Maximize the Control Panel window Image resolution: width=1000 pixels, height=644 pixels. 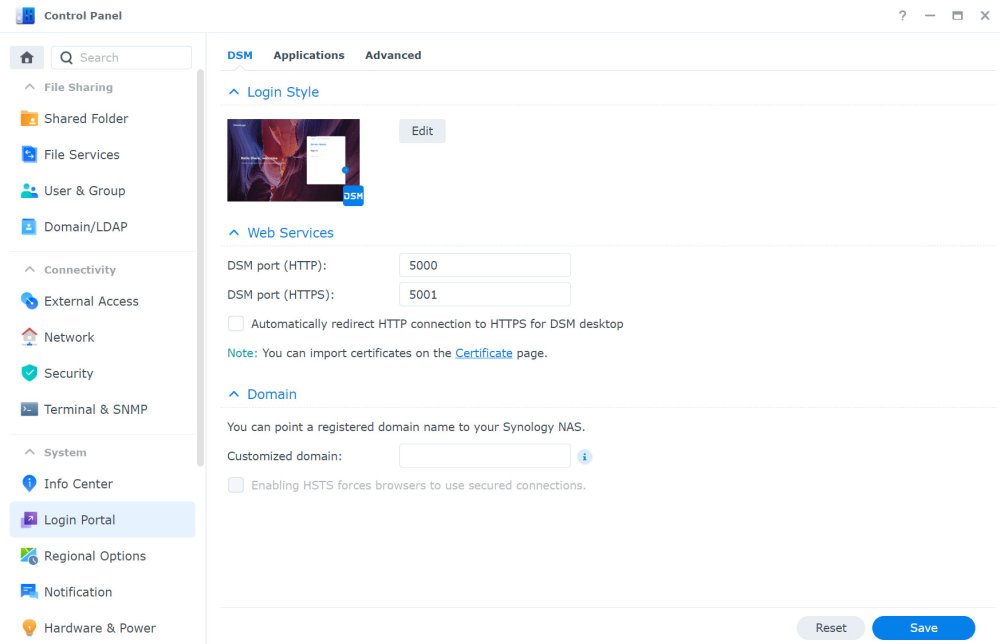click(x=957, y=15)
